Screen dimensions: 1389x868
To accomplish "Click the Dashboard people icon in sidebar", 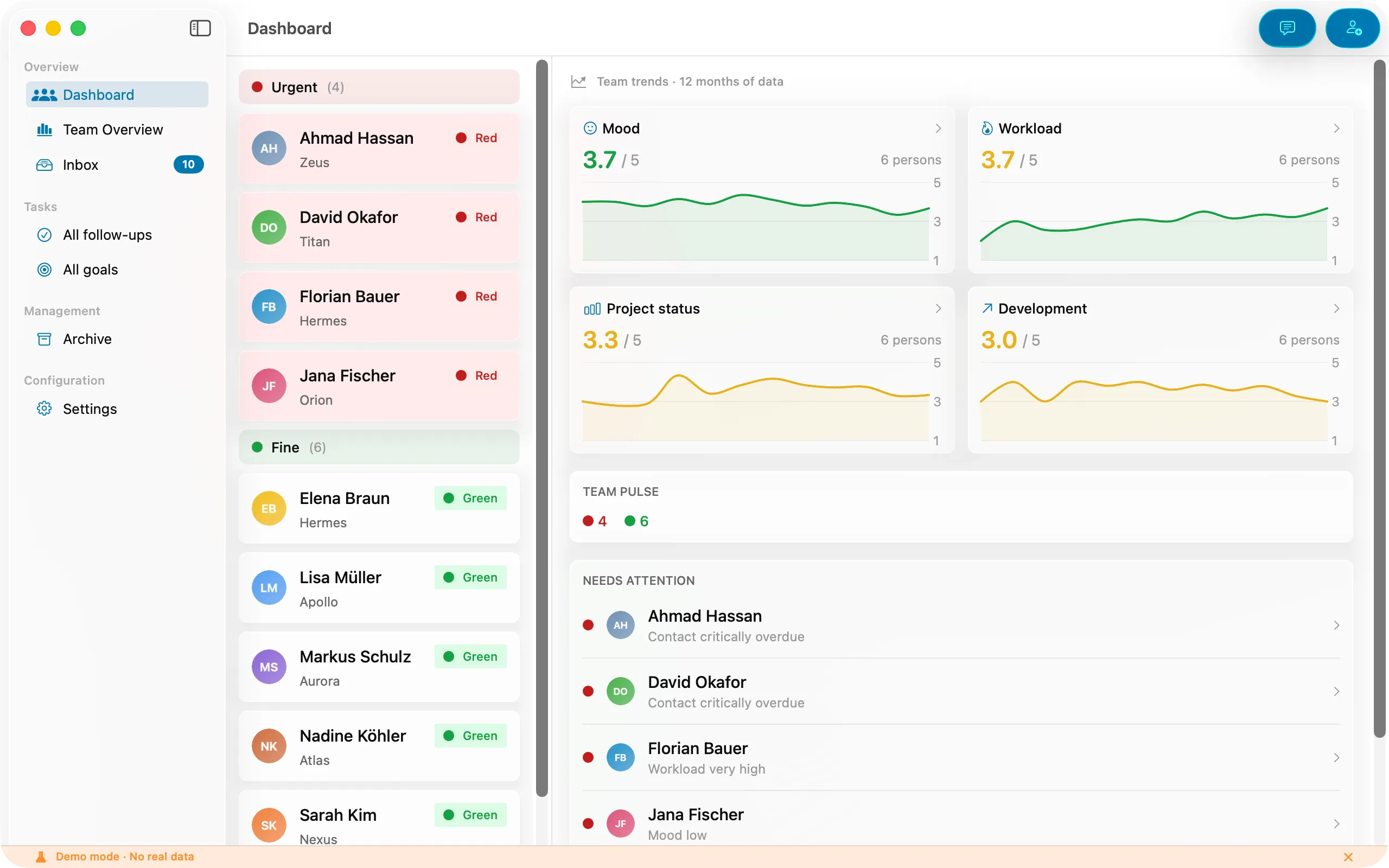I will click(x=44, y=95).
